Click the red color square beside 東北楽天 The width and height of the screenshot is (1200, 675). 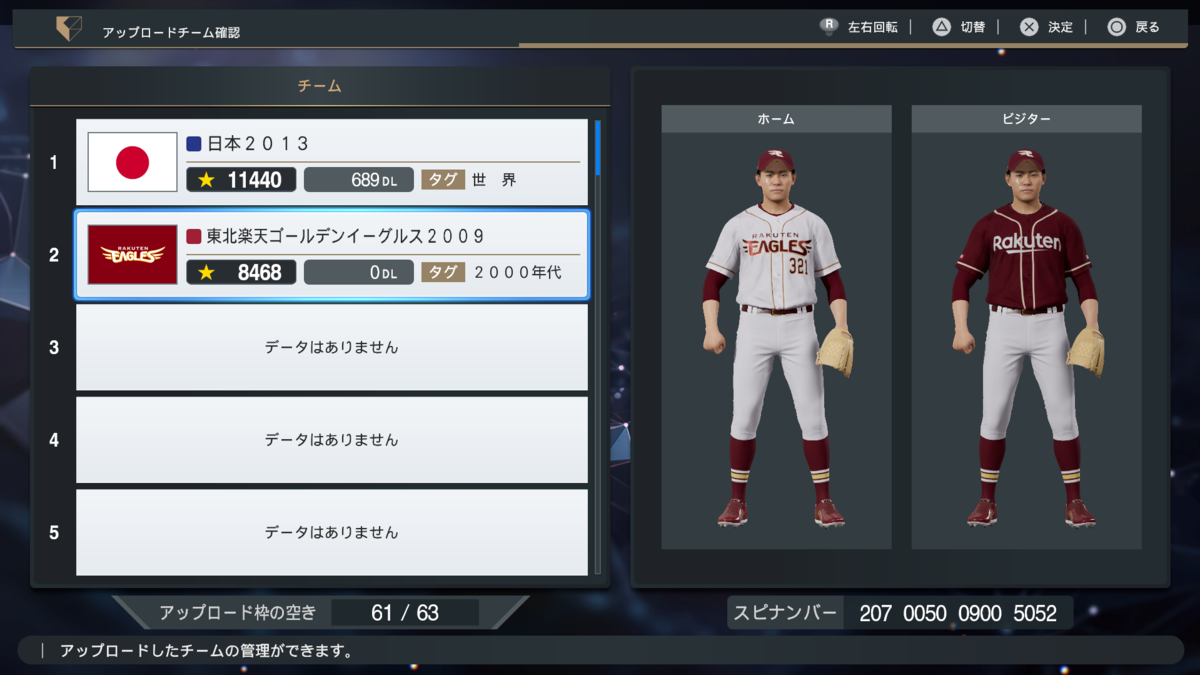194,236
